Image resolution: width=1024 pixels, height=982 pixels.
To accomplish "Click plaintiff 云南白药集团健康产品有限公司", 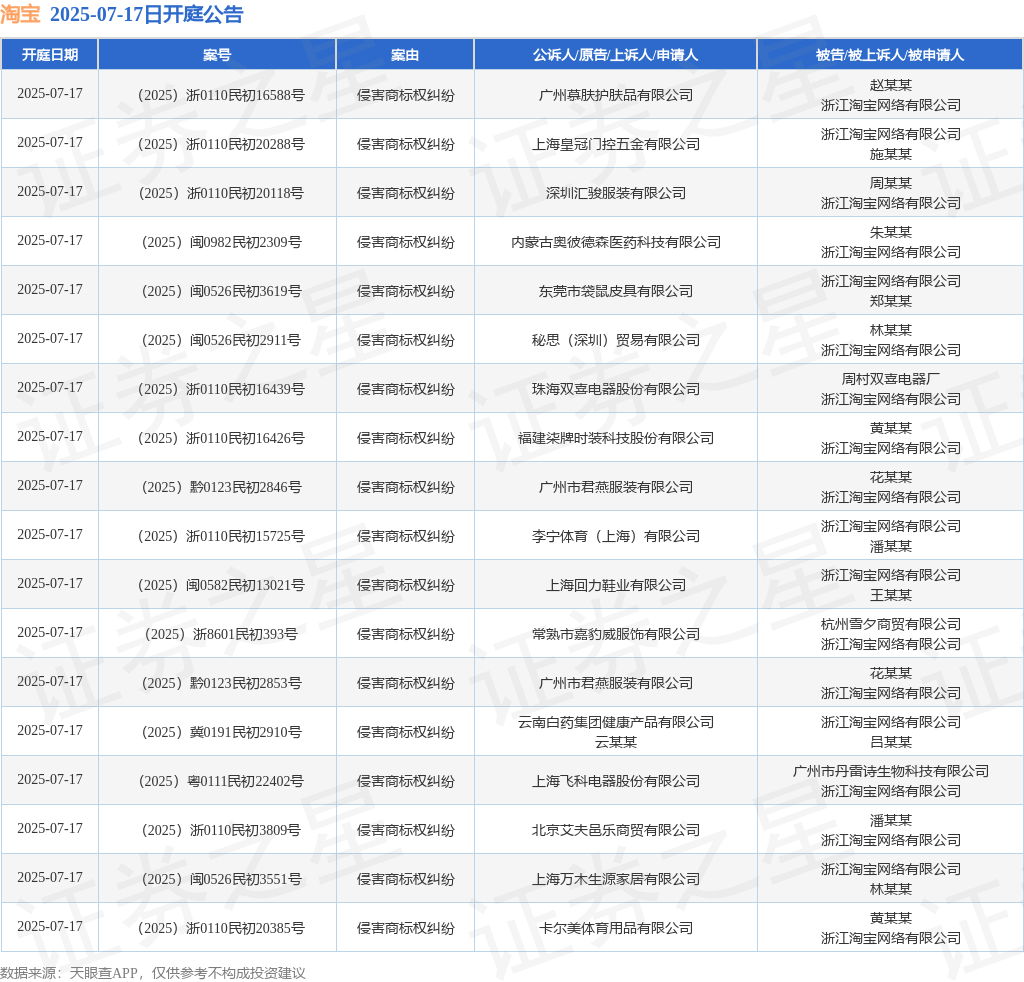I will [615, 722].
